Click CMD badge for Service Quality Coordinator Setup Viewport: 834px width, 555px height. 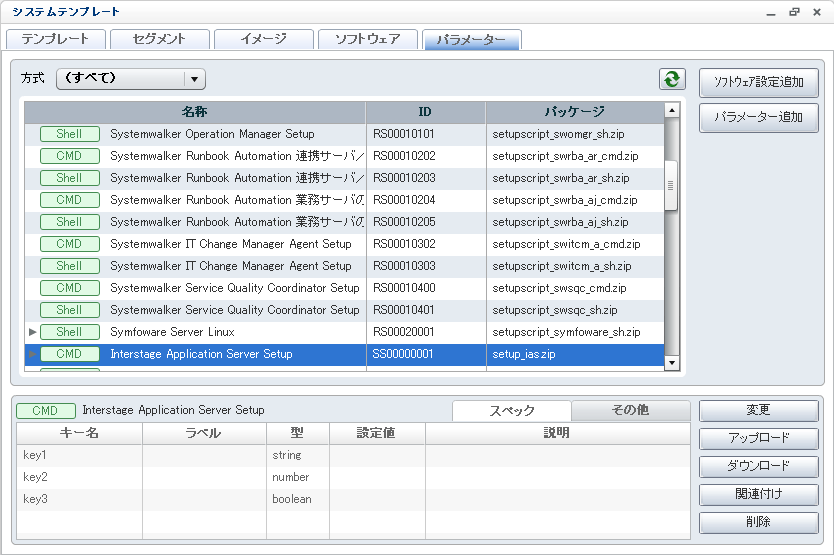(x=69, y=288)
